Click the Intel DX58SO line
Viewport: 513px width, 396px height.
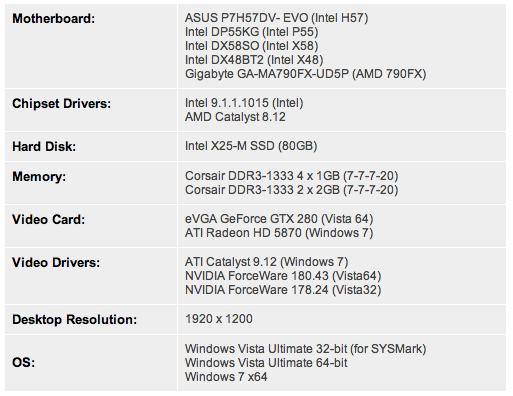click(x=252, y=46)
